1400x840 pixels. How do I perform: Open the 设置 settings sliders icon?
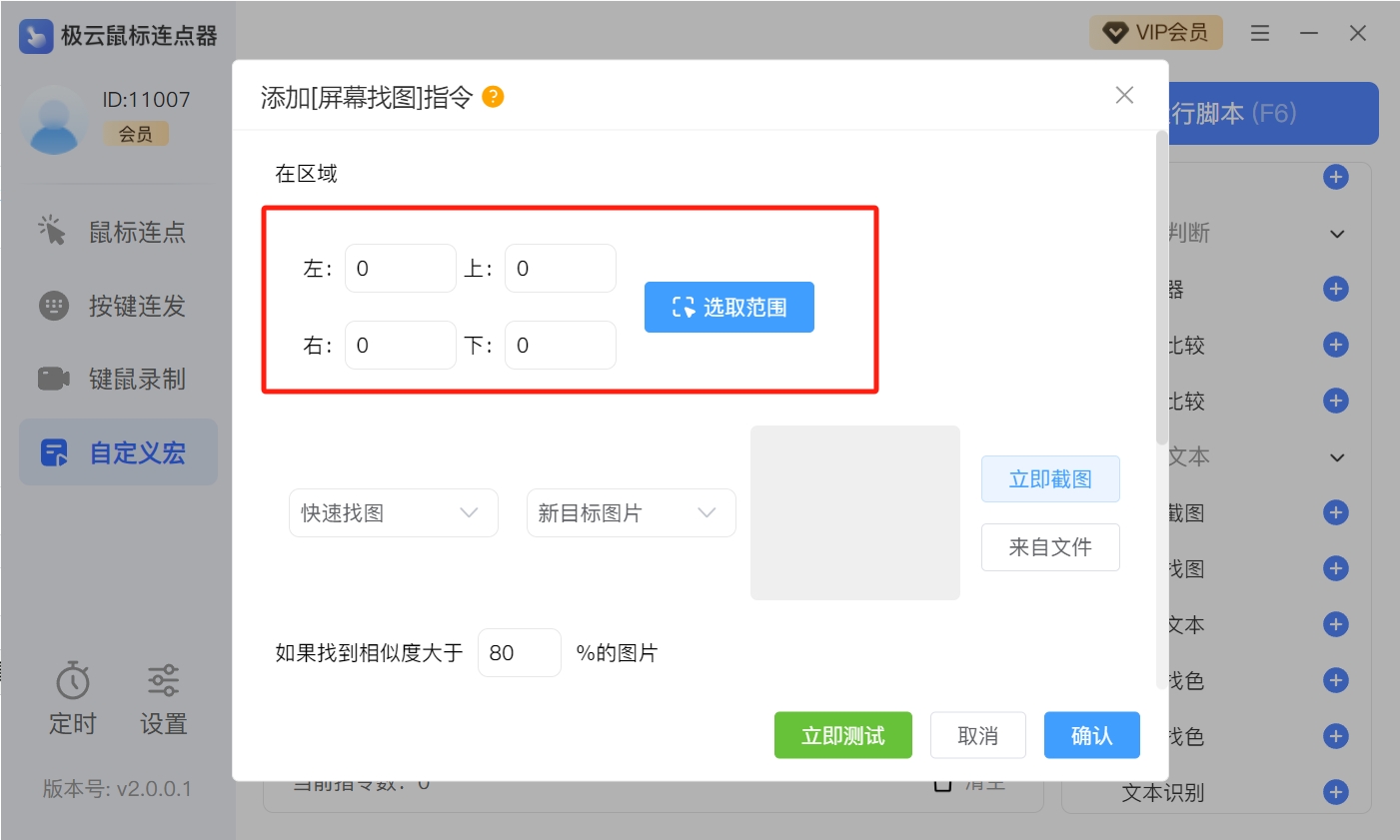point(163,681)
